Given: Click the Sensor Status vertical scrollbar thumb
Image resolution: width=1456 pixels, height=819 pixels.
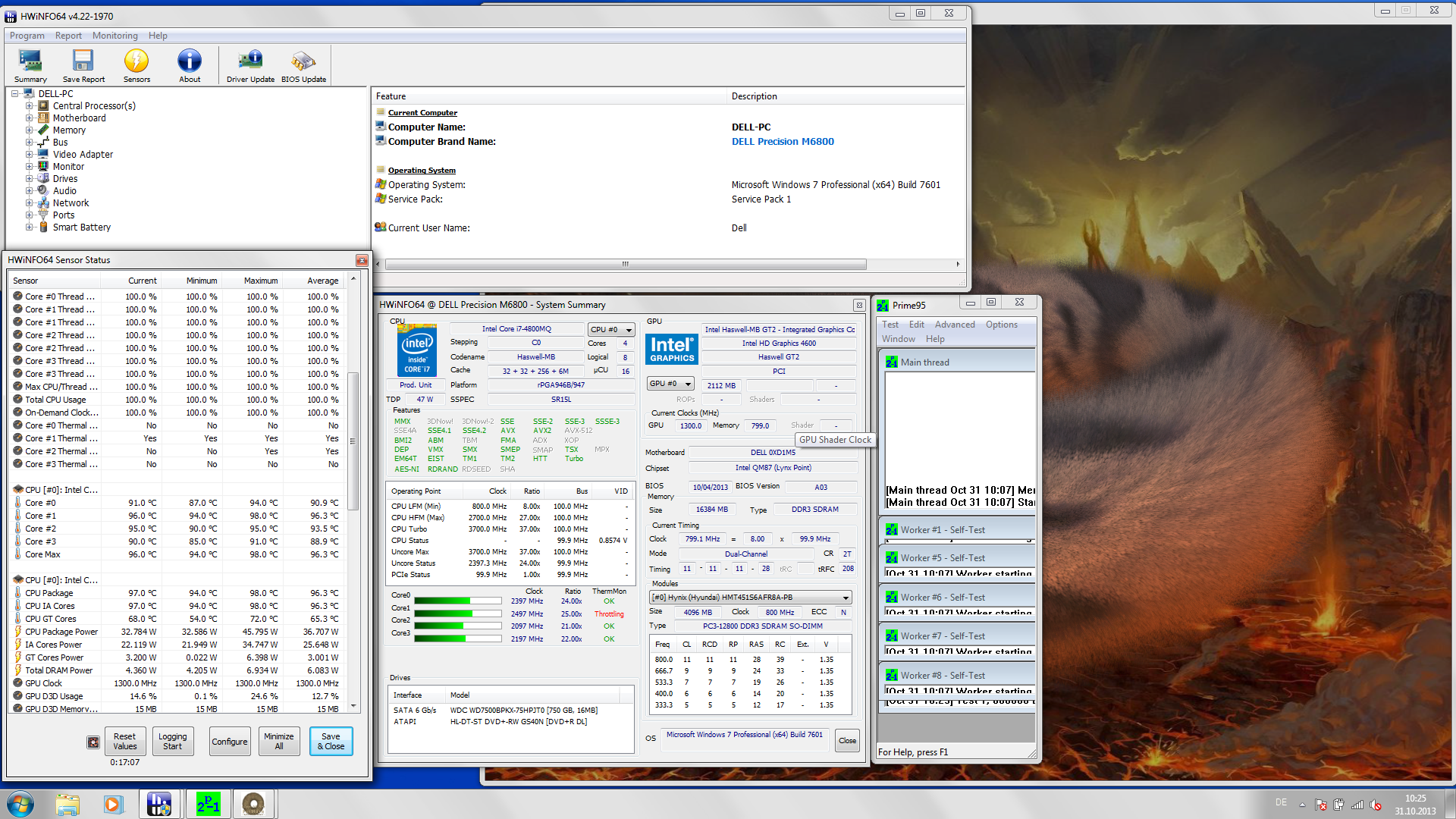Looking at the screenshot, I should 353,441.
